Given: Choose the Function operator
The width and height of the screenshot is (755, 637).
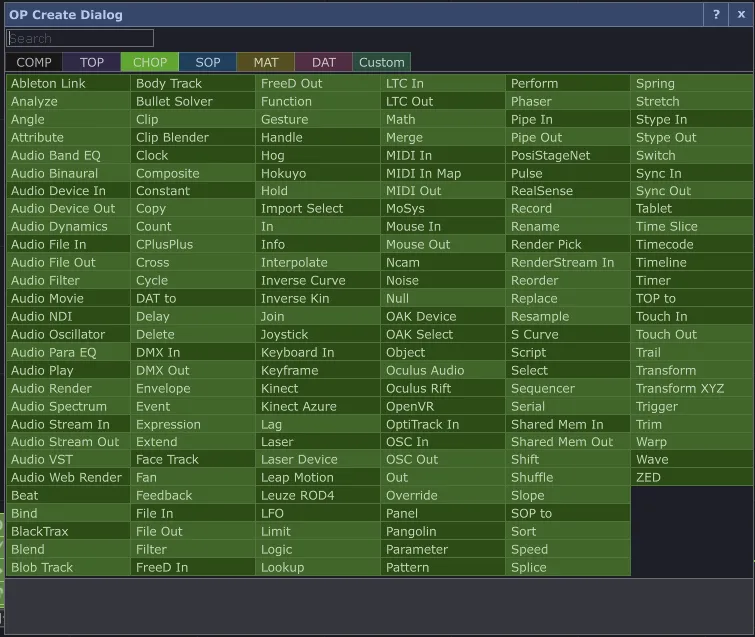Looking at the screenshot, I should (x=318, y=102).
